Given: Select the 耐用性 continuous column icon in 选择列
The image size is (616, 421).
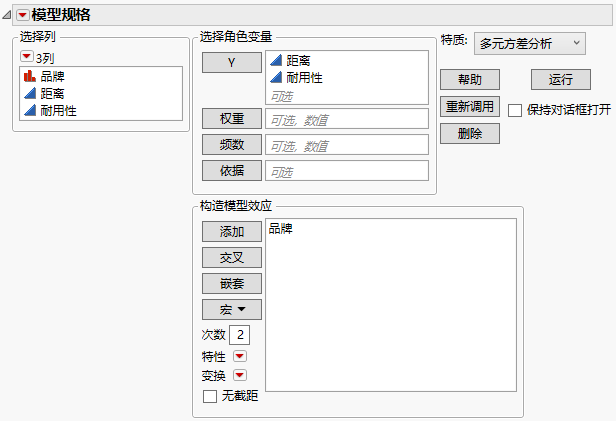Looking at the screenshot, I should [x=29, y=110].
